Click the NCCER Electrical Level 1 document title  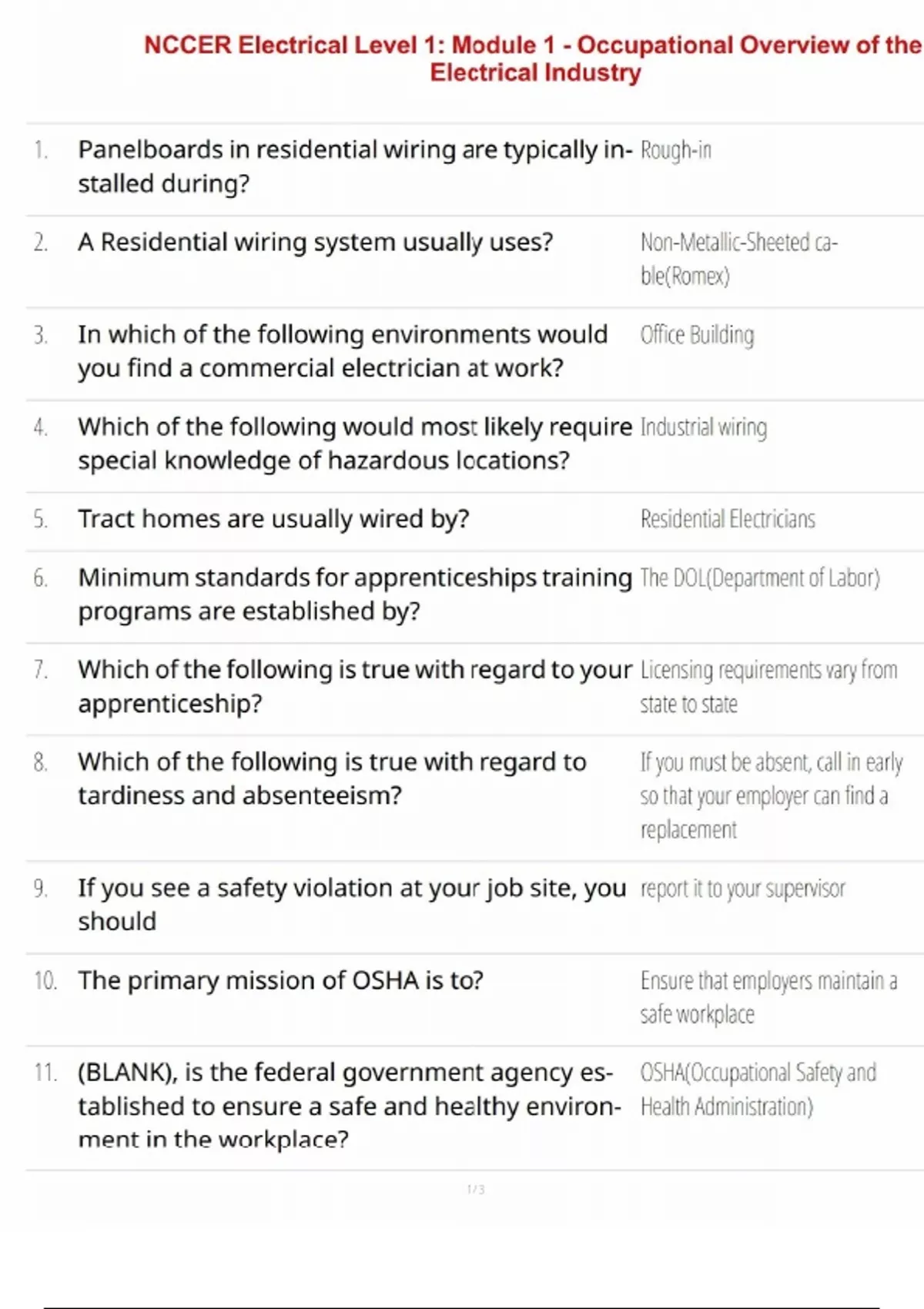tap(534, 59)
